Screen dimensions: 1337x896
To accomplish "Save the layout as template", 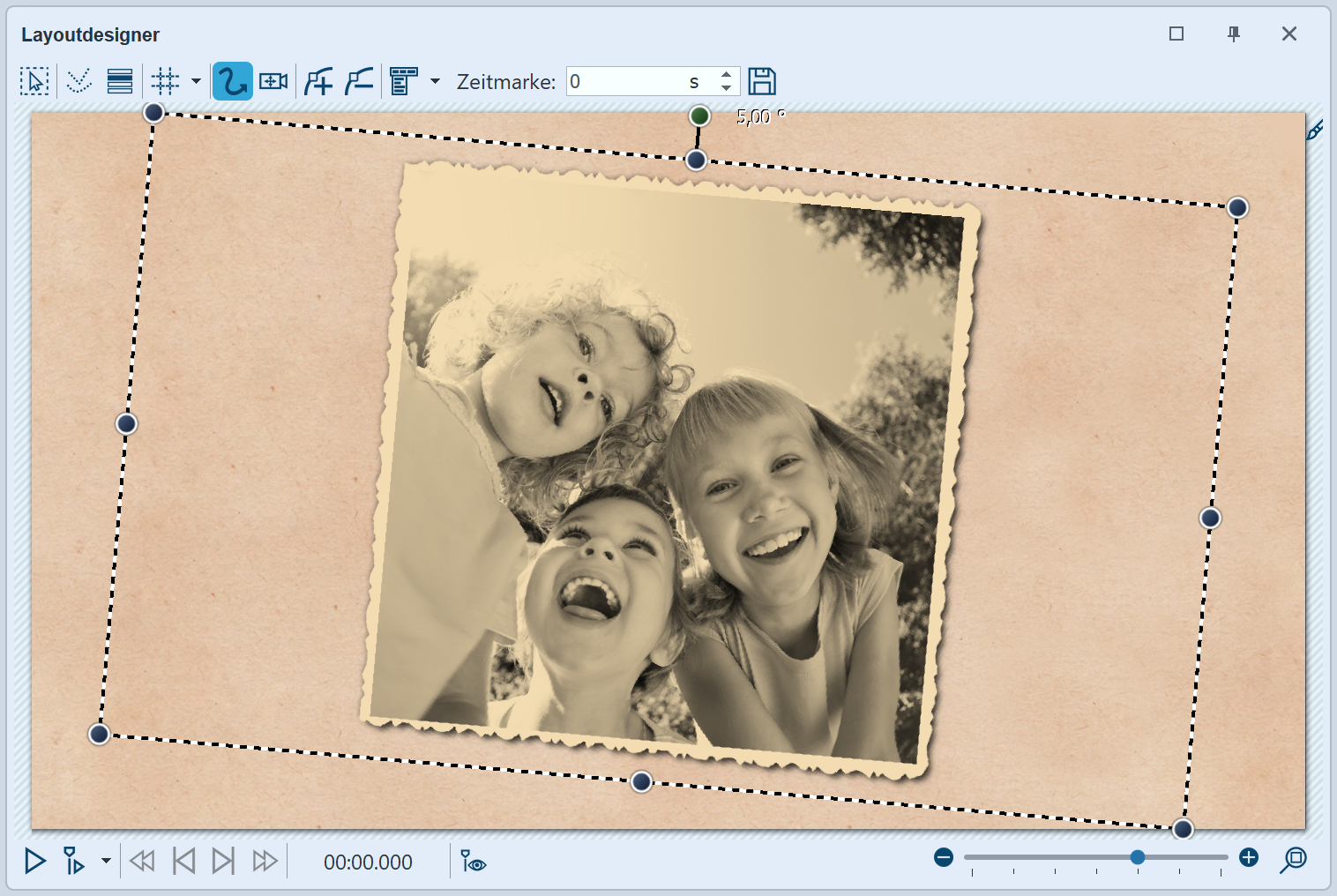I will (762, 80).
